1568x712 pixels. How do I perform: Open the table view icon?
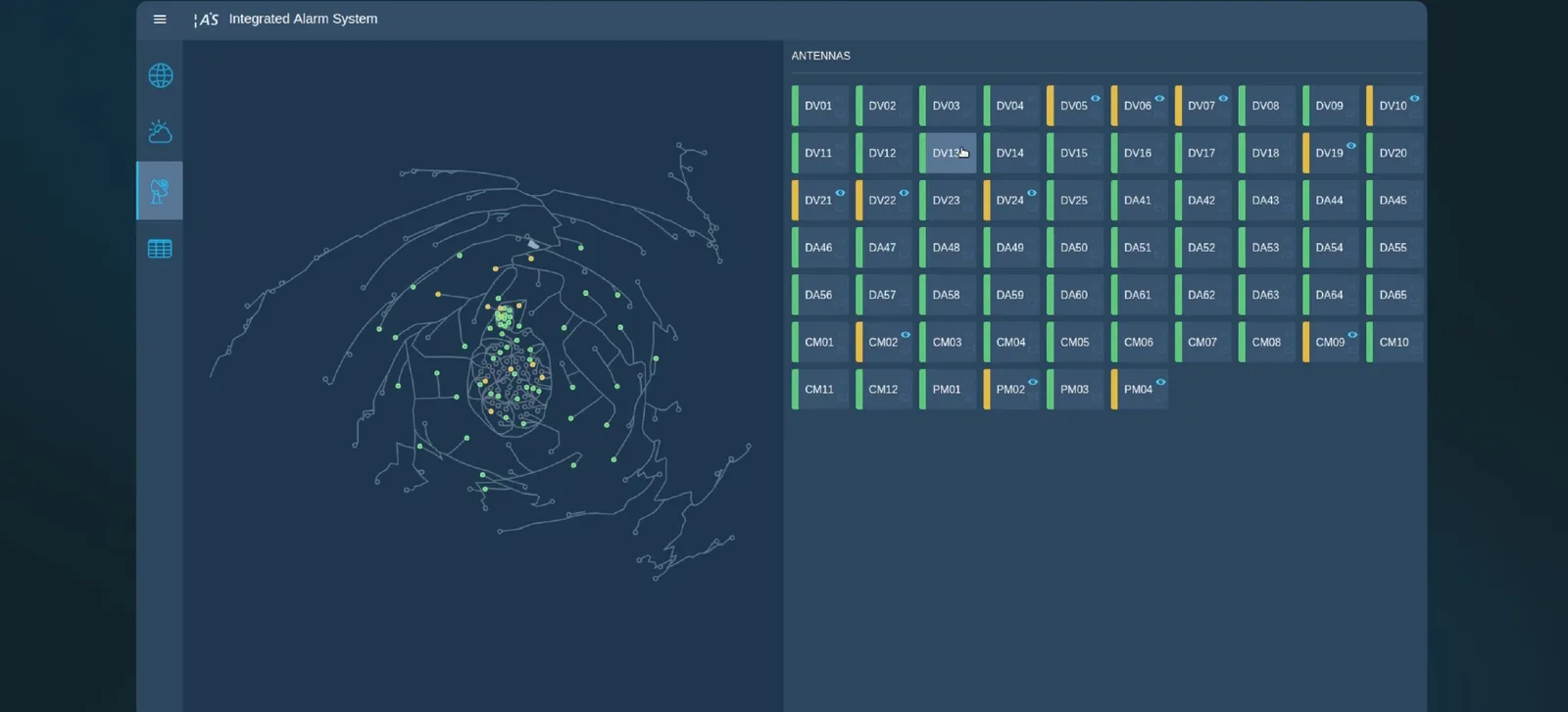(x=160, y=249)
